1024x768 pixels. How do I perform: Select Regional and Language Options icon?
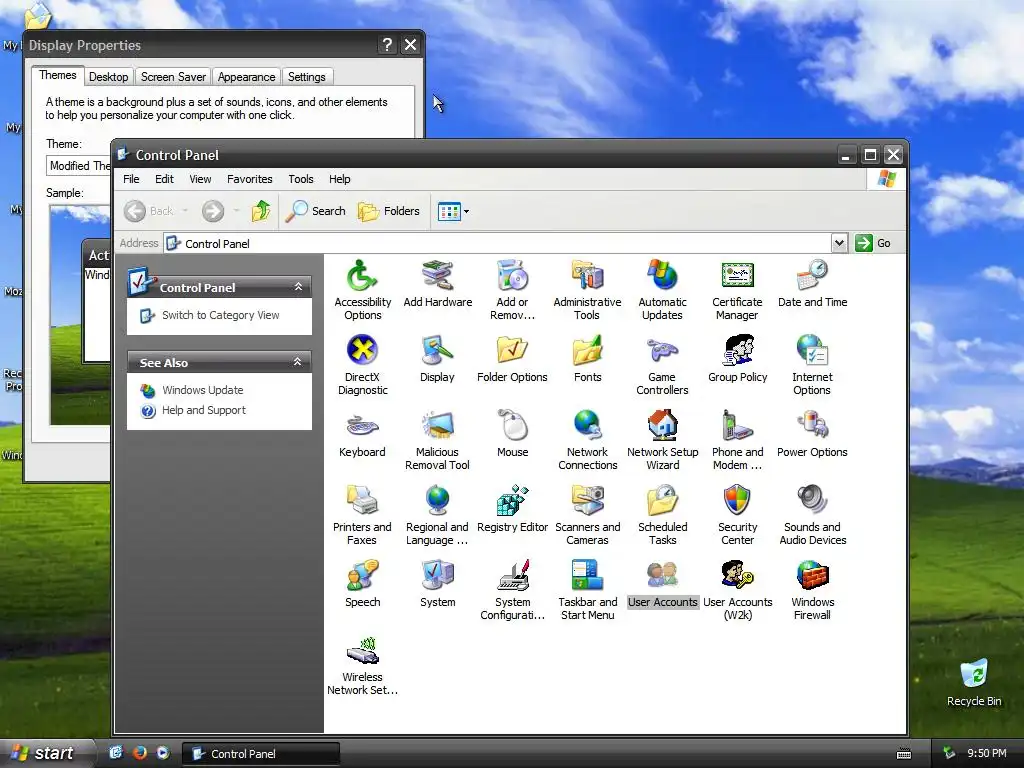pos(437,501)
